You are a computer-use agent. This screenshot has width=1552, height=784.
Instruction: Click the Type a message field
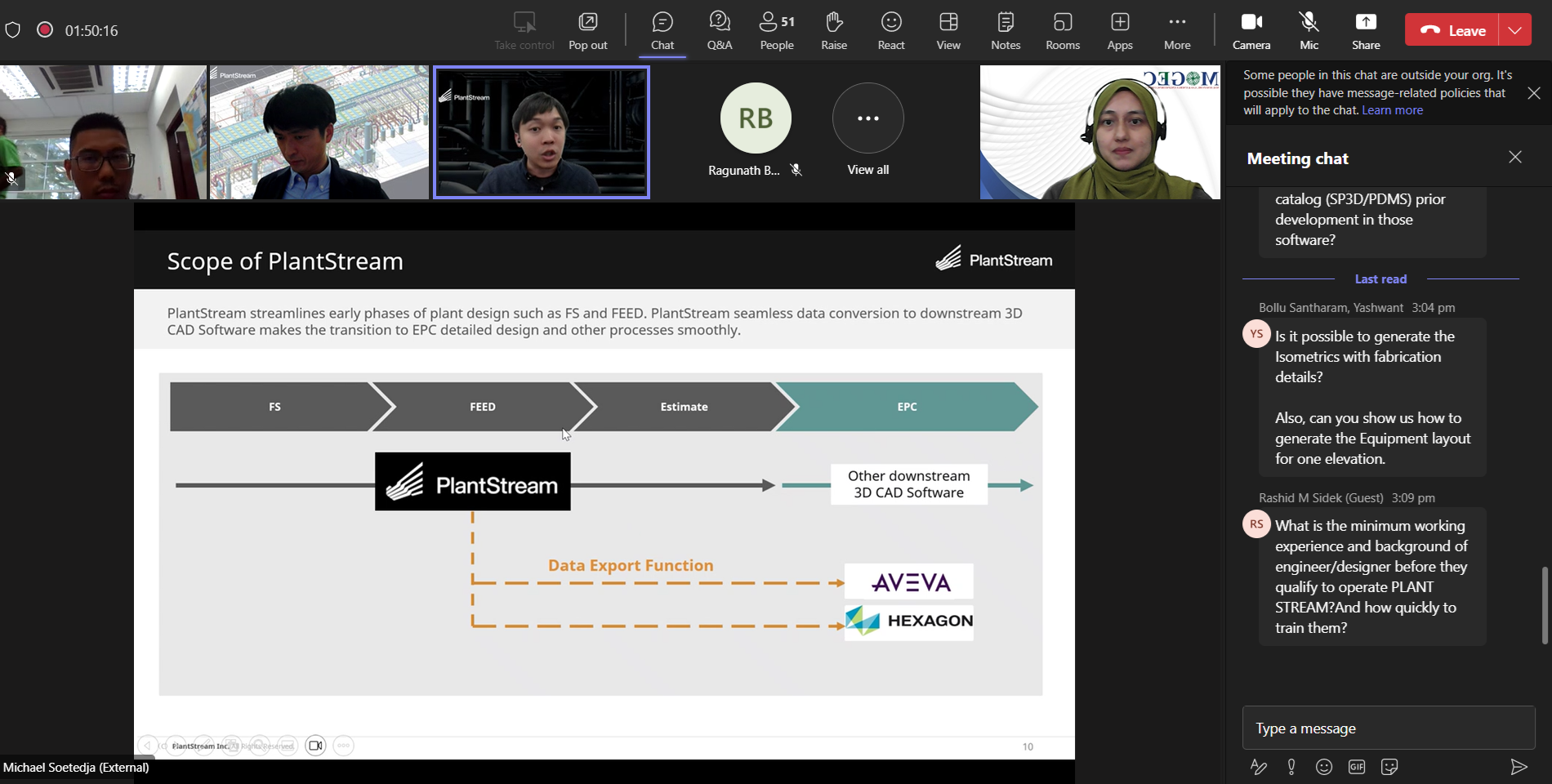click(1389, 728)
